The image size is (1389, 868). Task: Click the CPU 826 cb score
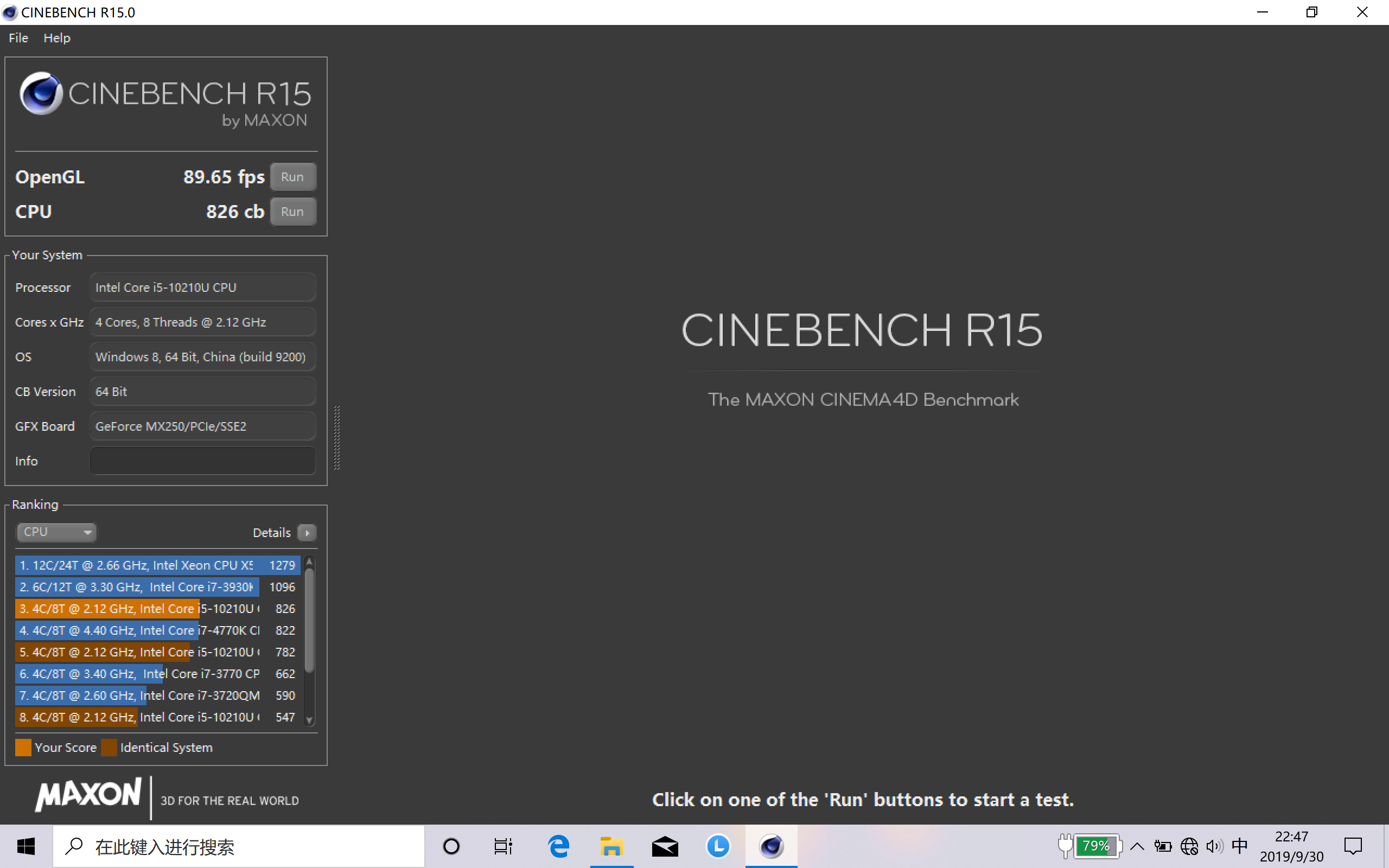[x=235, y=212]
